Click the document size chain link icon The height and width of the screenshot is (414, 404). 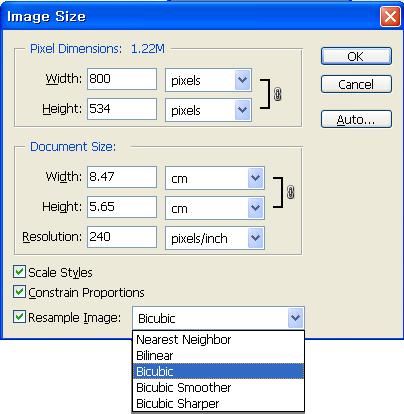coord(290,192)
